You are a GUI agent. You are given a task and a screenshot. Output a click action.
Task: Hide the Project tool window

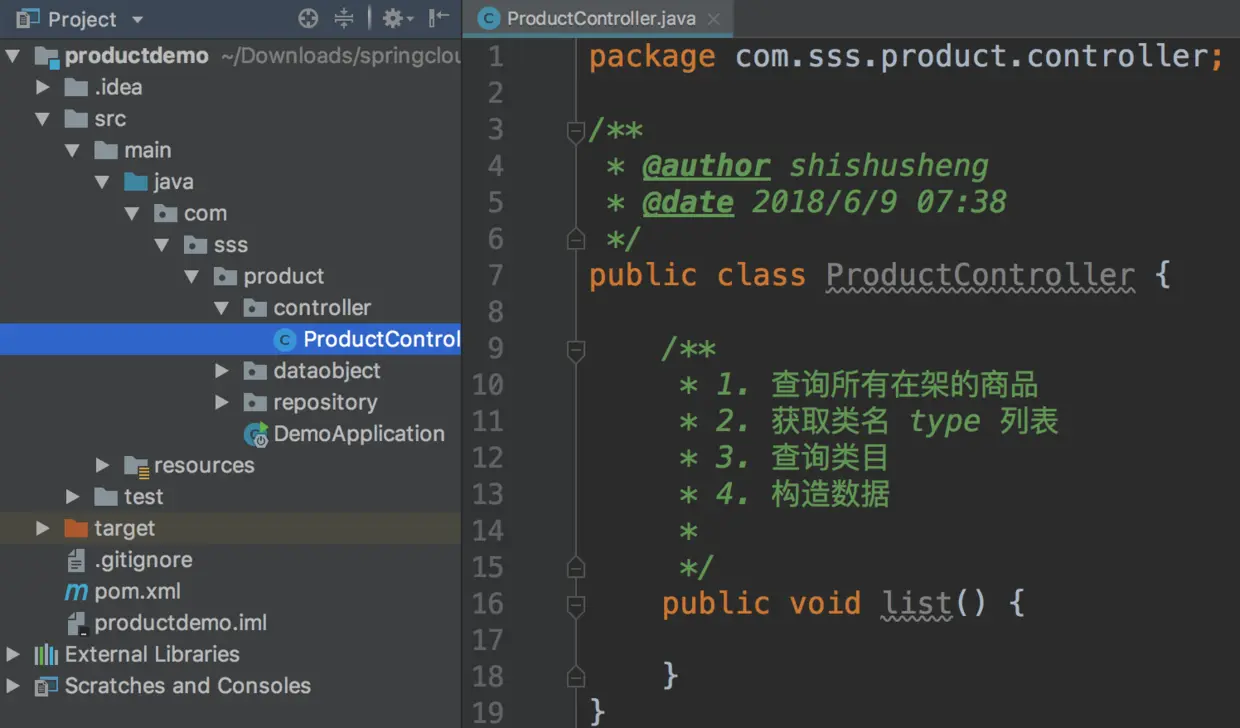click(438, 18)
